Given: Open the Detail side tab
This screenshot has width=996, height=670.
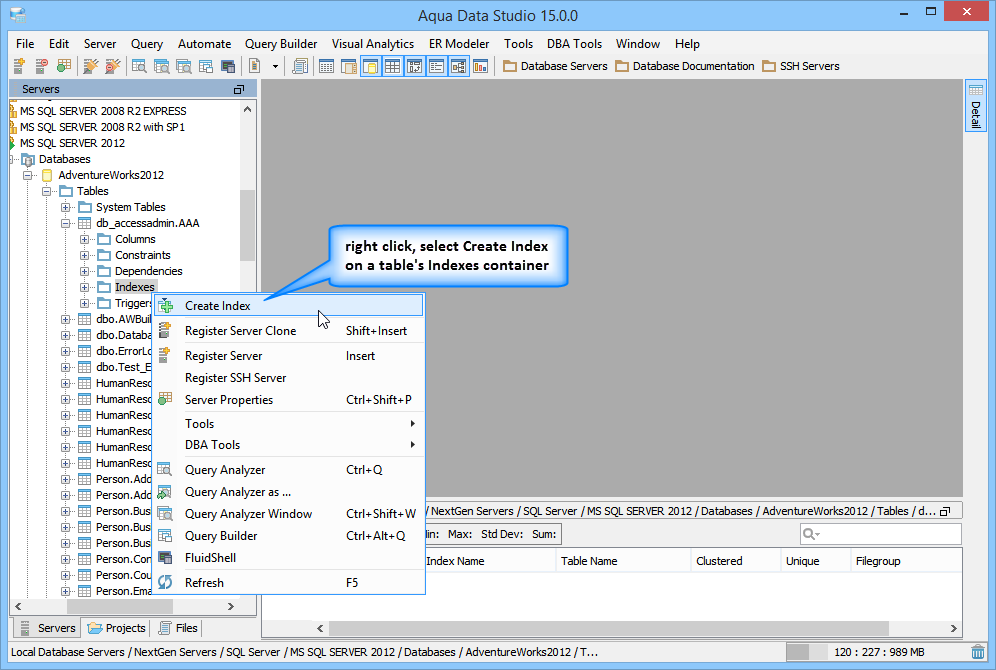Looking at the screenshot, I should [976, 105].
